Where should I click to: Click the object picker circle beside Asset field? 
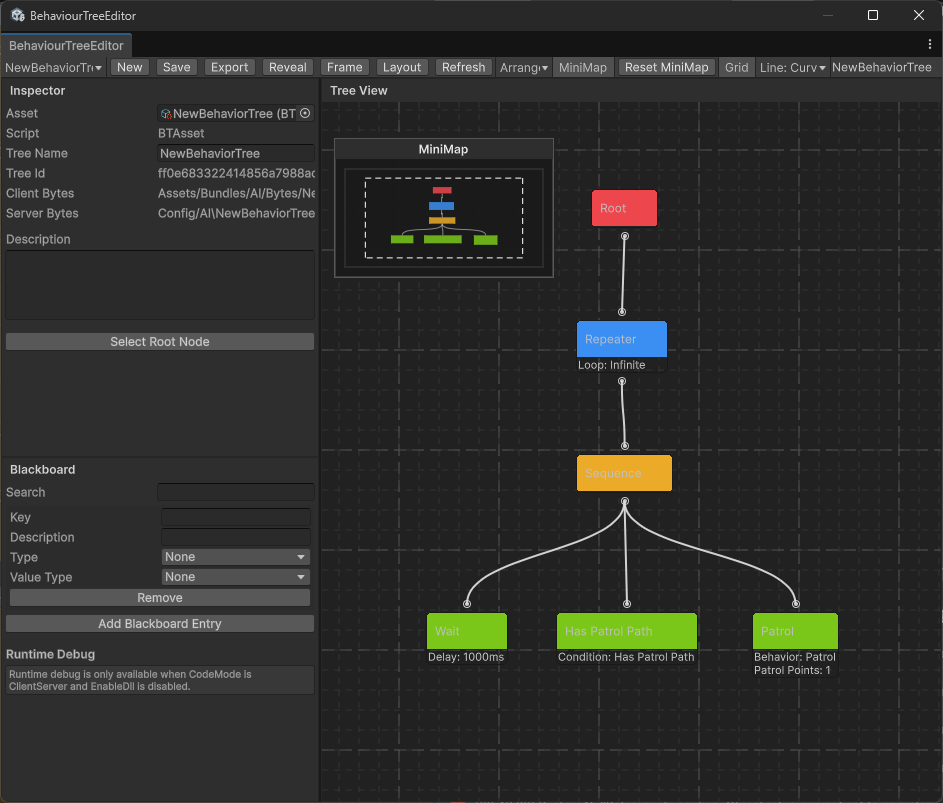(305, 113)
